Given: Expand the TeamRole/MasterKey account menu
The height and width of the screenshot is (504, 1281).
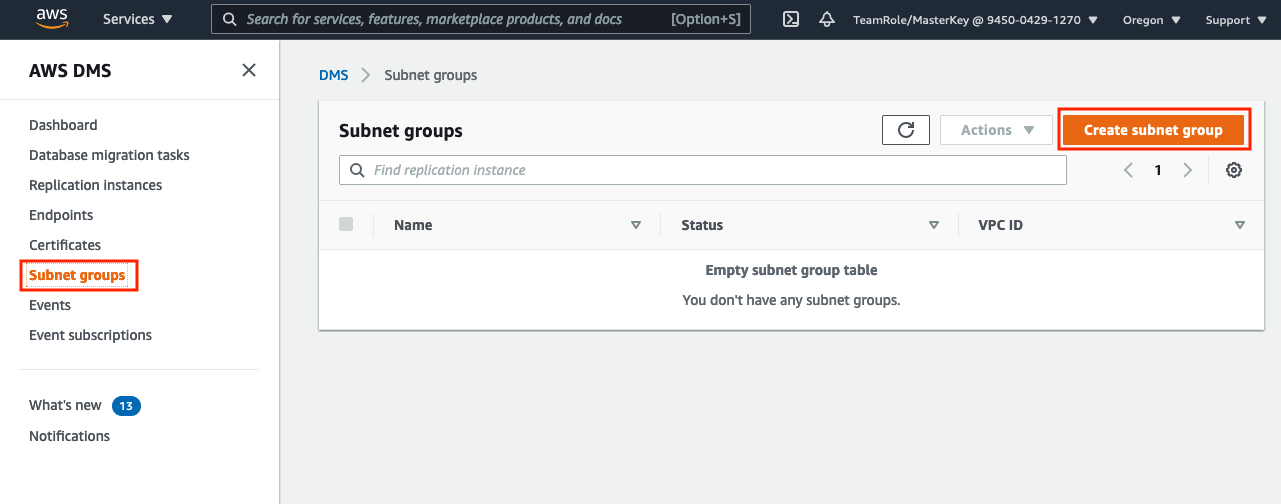Looking at the screenshot, I should point(975,19).
